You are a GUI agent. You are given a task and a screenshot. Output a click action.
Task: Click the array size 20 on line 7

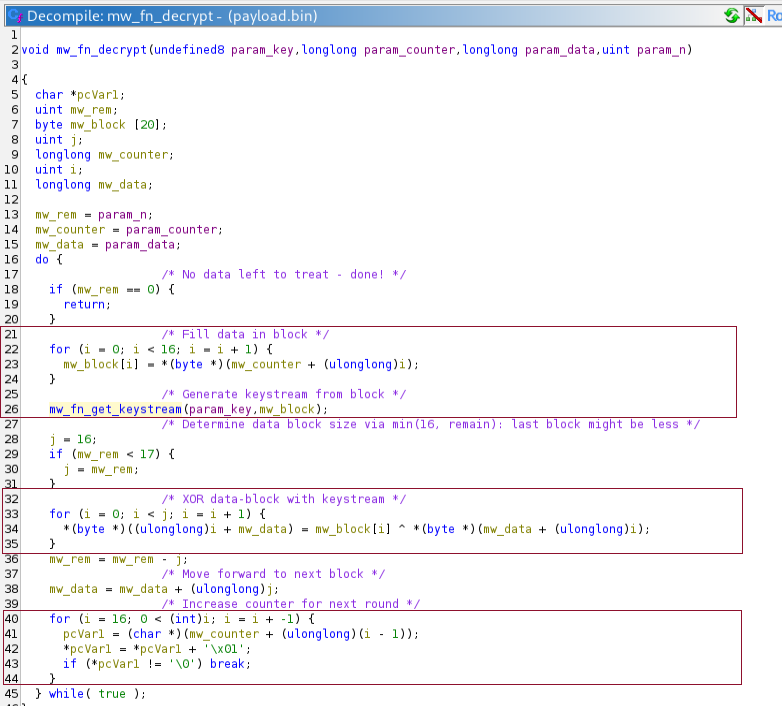click(x=147, y=125)
